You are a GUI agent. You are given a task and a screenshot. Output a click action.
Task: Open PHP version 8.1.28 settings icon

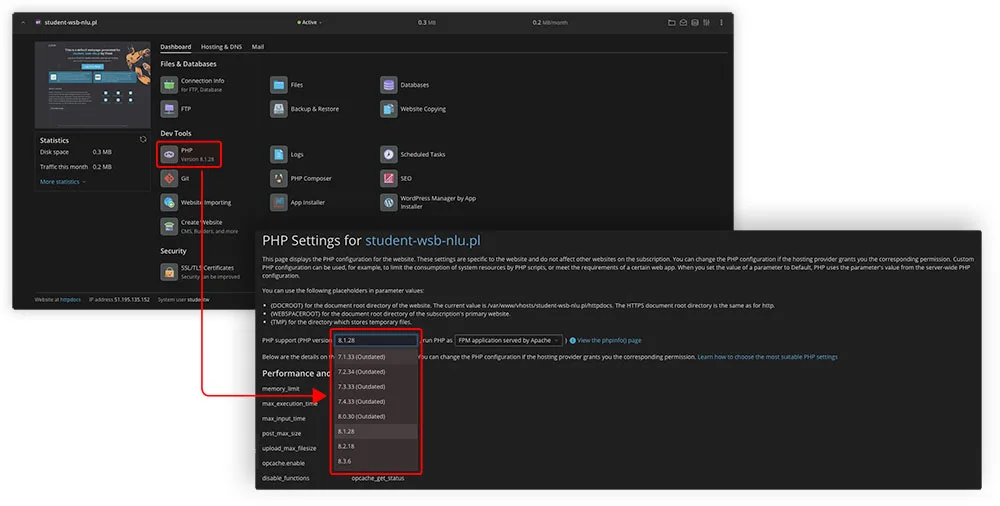pyautogui.click(x=169, y=154)
